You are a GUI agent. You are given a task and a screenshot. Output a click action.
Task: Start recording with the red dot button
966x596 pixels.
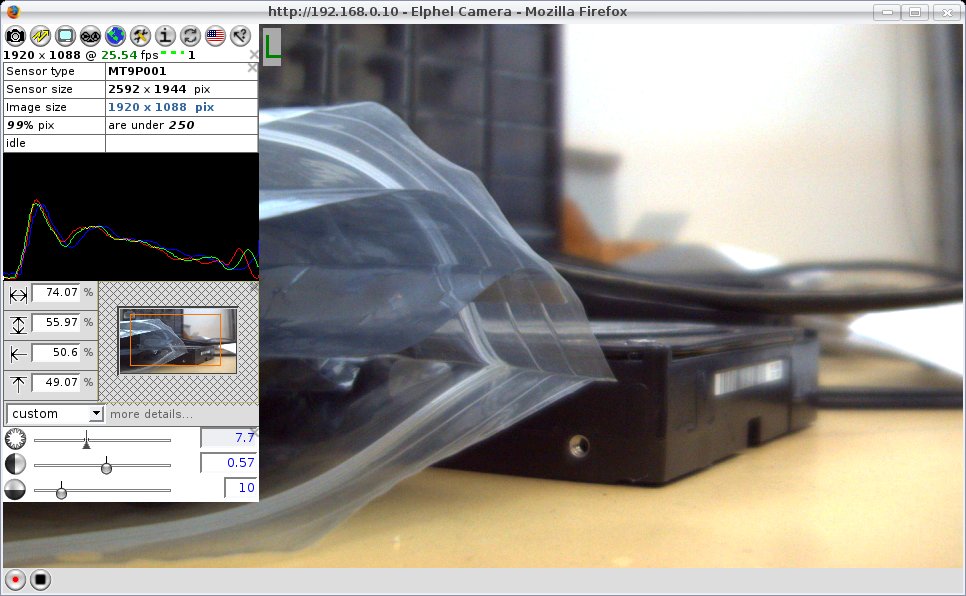click(15, 579)
